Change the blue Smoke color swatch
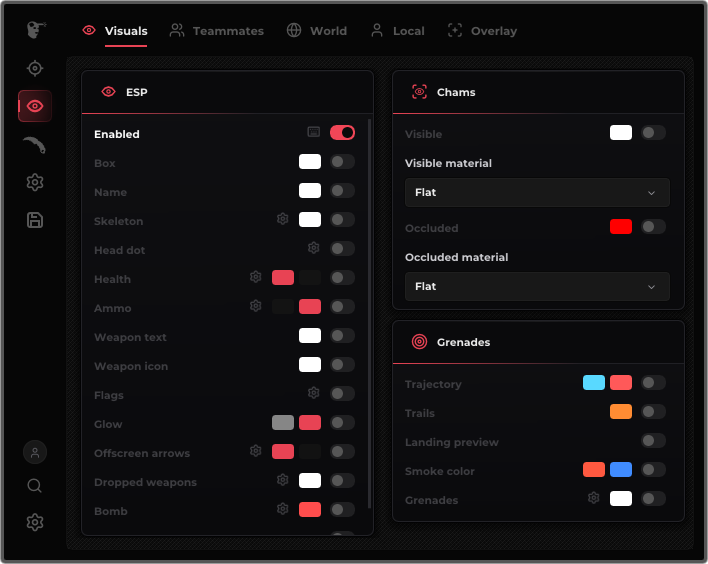The image size is (708, 564). click(621, 470)
